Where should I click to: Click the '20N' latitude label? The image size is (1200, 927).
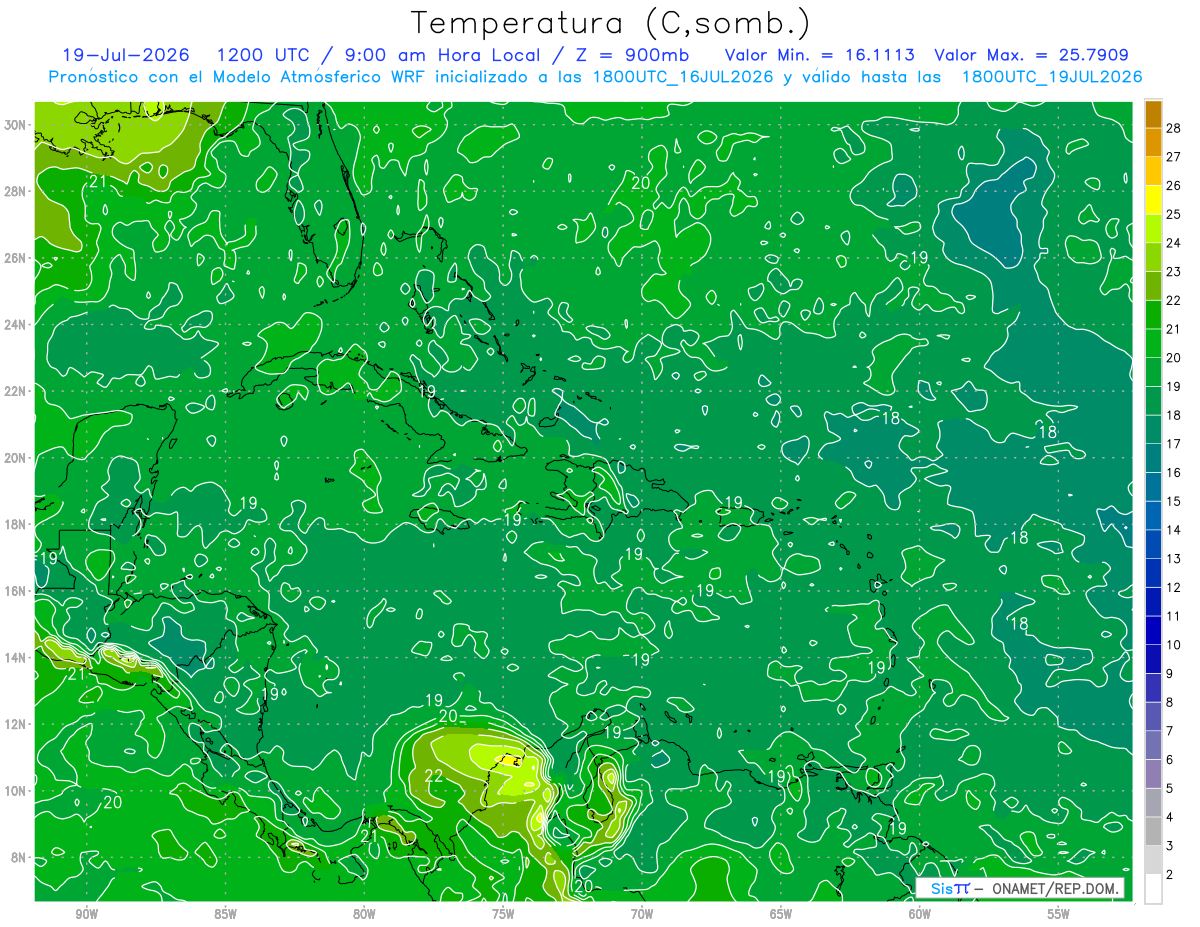pyautogui.click(x=16, y=457)
